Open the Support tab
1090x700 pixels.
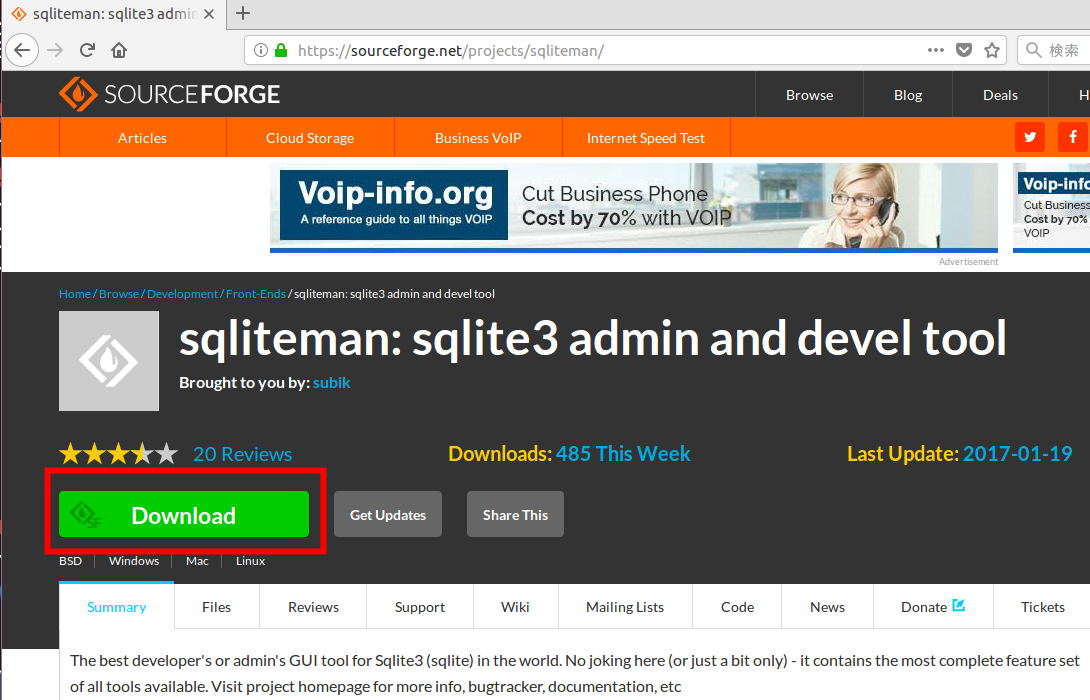(420, 607)
